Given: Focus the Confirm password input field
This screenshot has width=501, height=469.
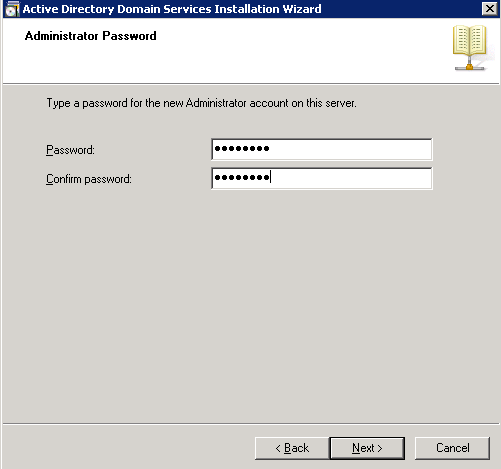Looking at the screenshot, I should pos(322,178).
